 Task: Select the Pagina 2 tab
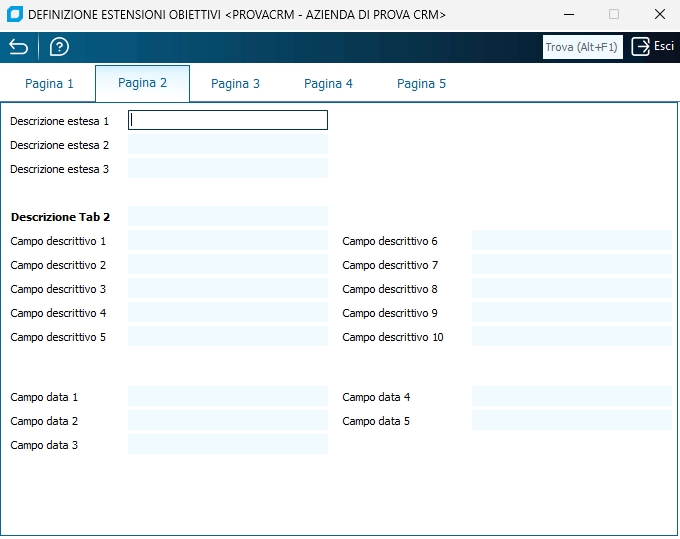(142, 83)
